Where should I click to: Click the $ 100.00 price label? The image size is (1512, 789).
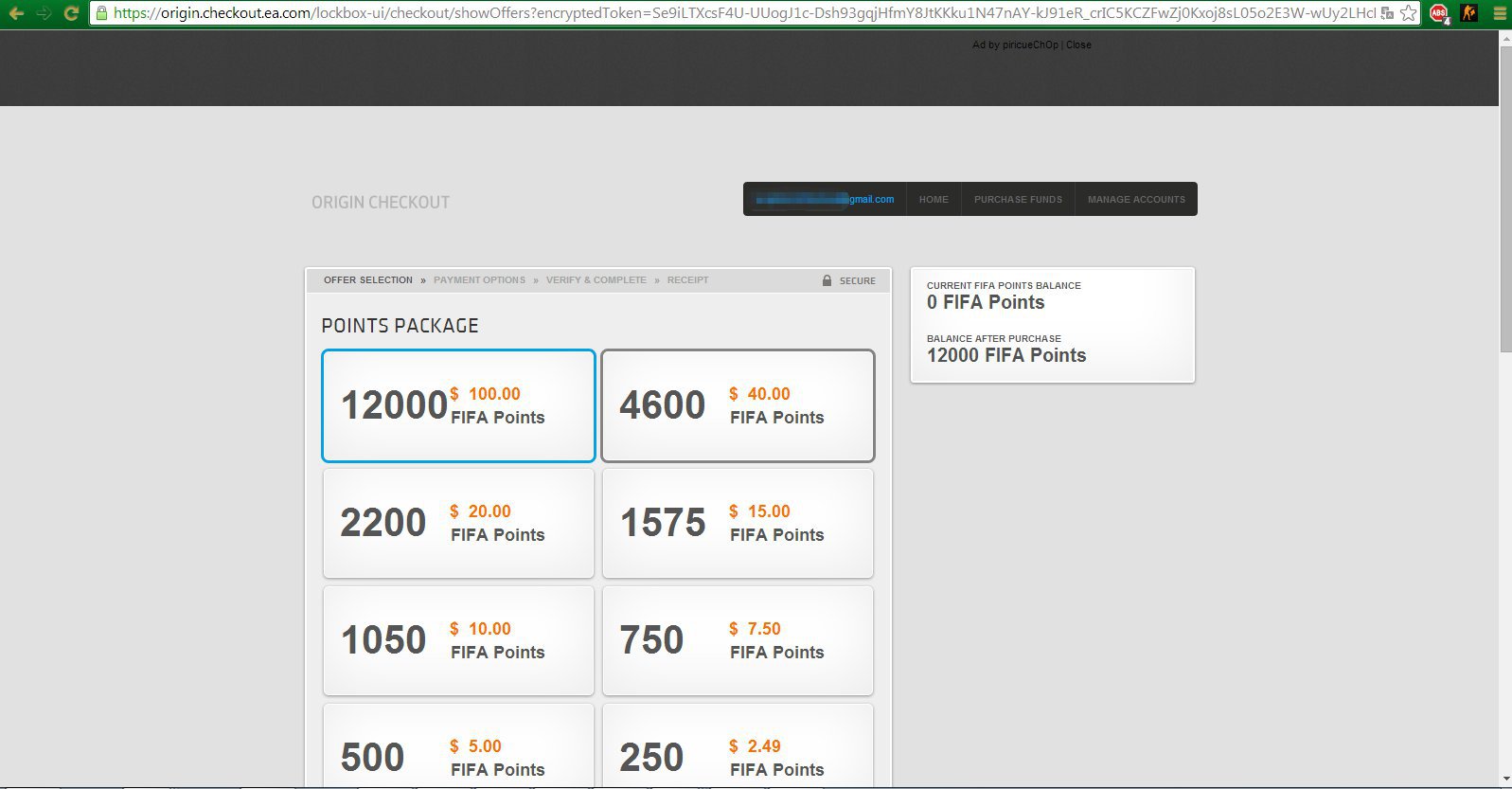point(485,394)
